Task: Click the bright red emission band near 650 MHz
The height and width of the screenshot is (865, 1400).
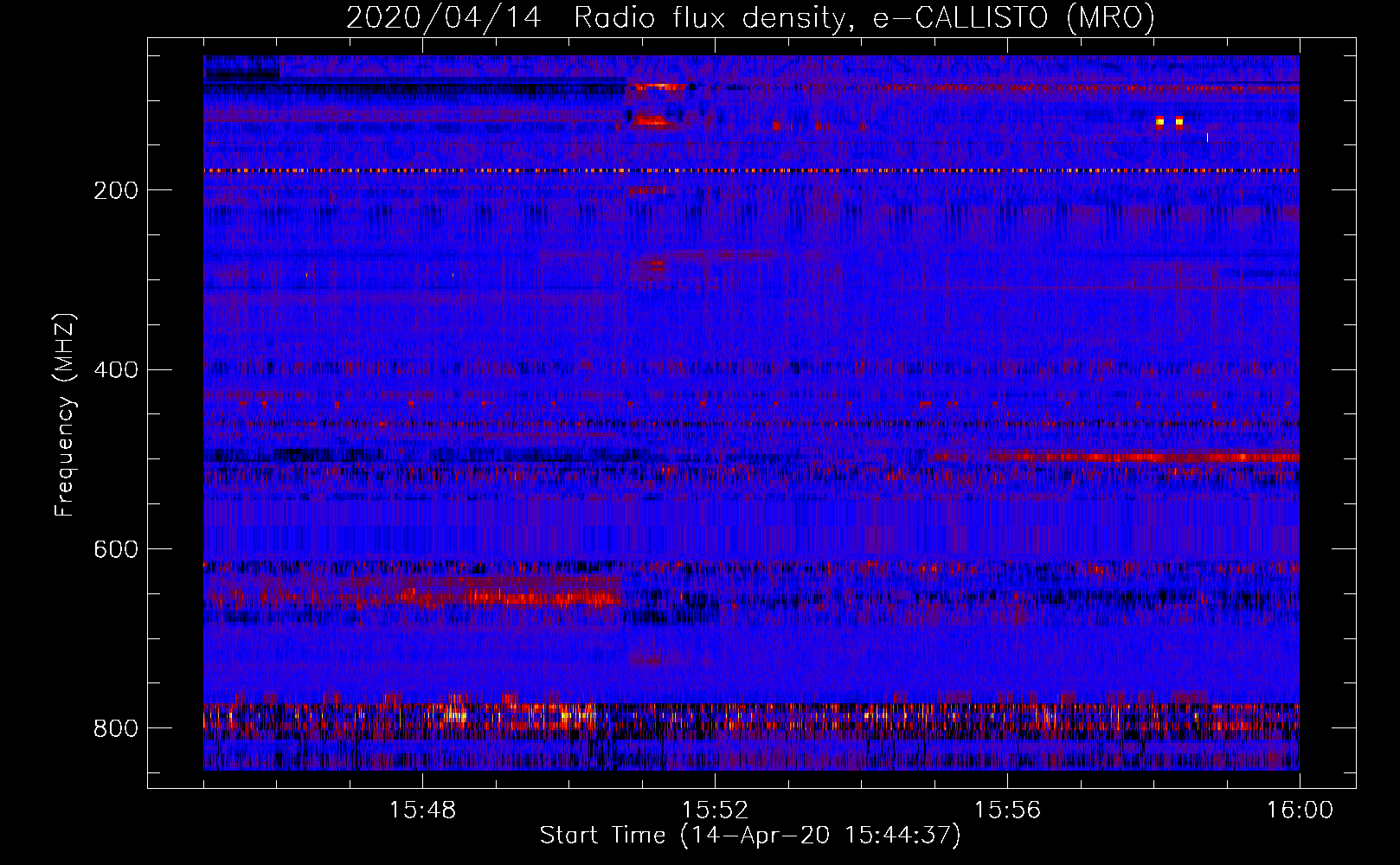Action: 511,596
